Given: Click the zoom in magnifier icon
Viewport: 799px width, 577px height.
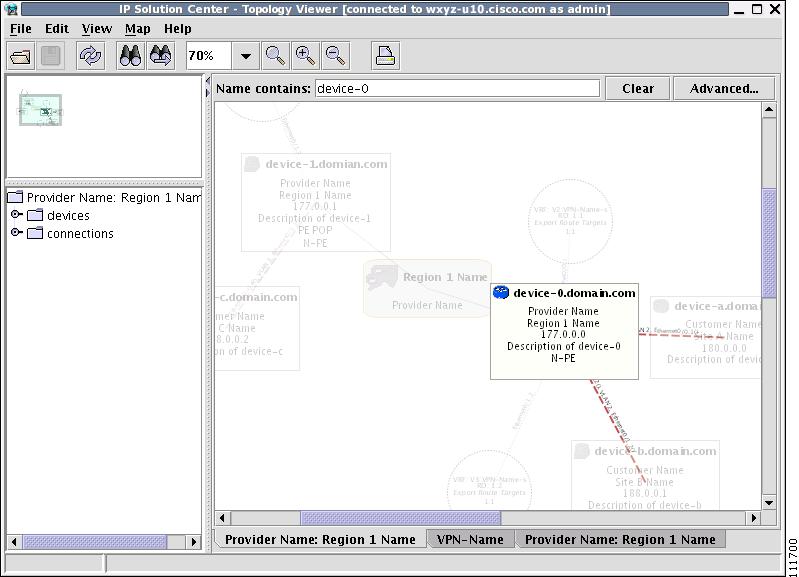Looking at the screenshot, I should coord(305,56).
